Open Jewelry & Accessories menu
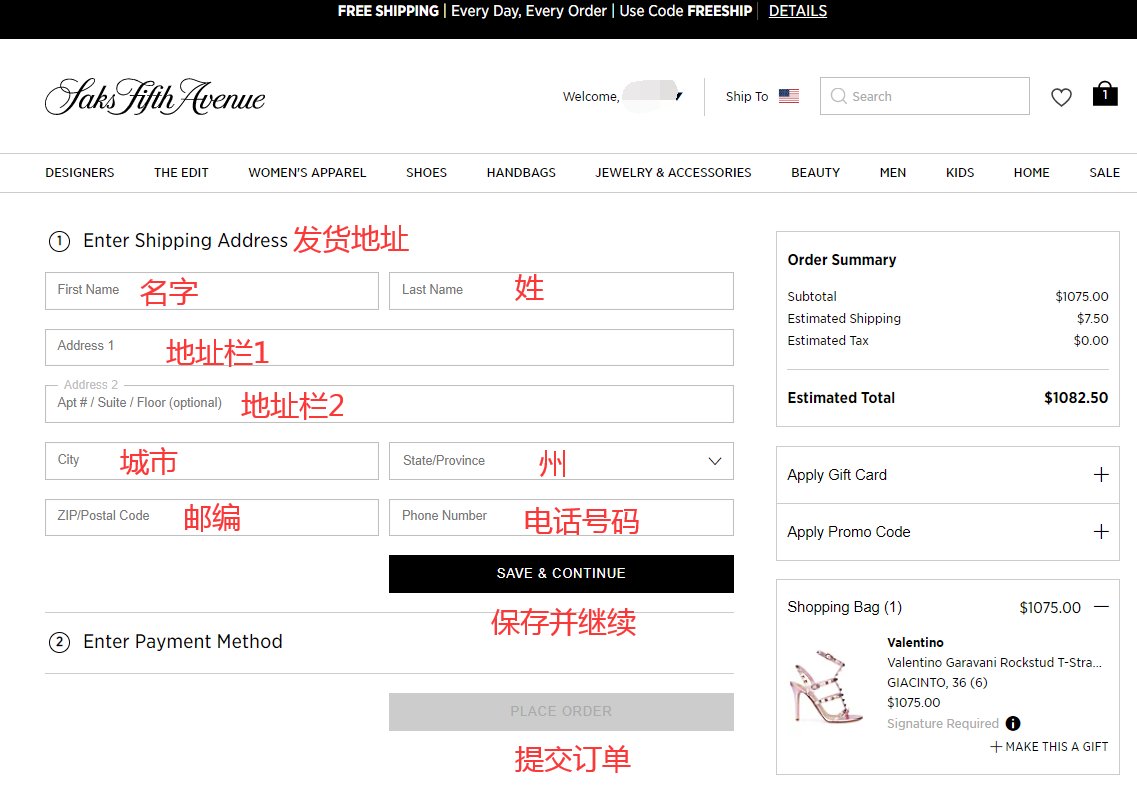Image resolution: width=1137 pixels, height=801 pixels. point(674,173)
